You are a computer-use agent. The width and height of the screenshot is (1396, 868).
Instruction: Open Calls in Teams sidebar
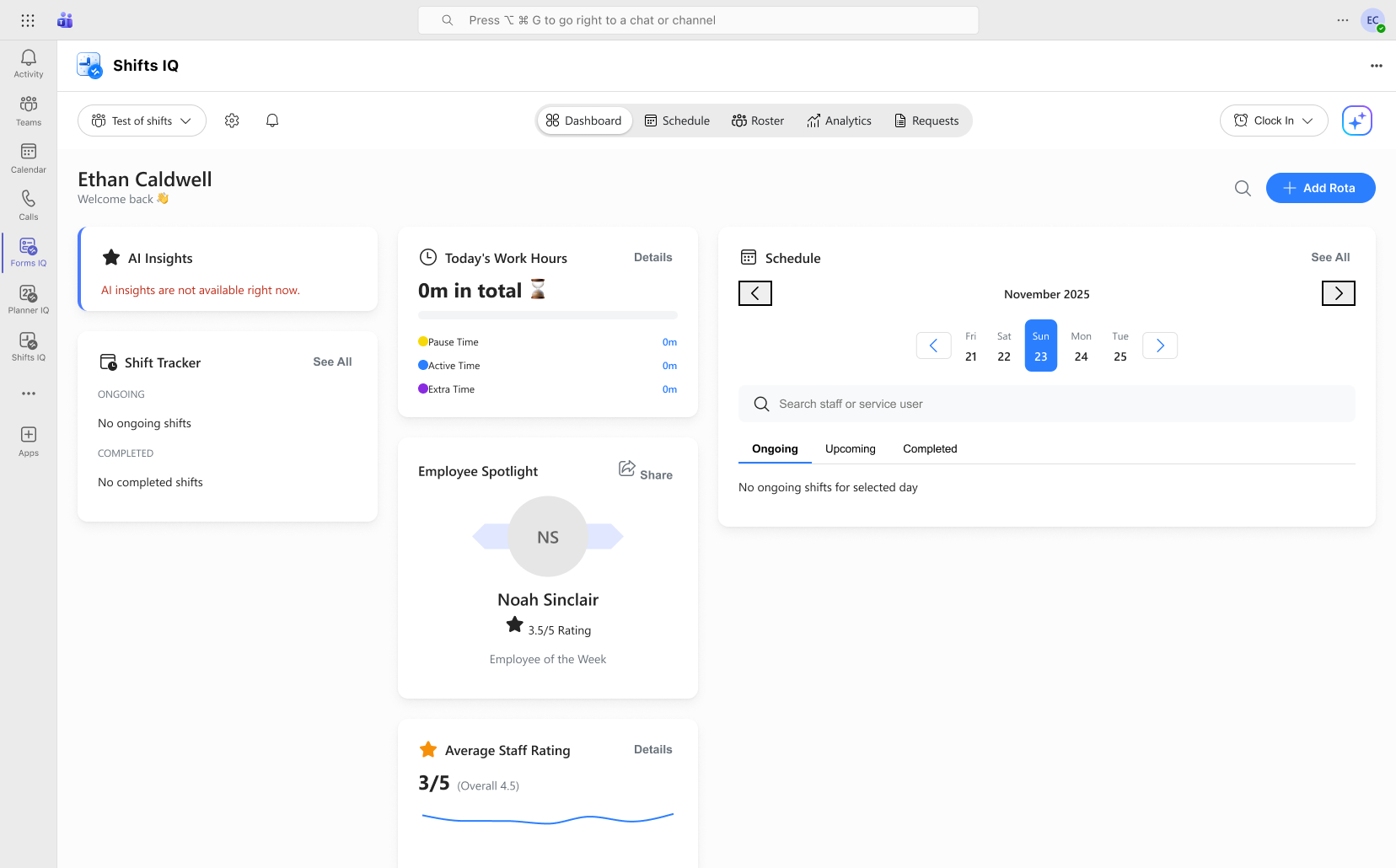coord(28,205)
